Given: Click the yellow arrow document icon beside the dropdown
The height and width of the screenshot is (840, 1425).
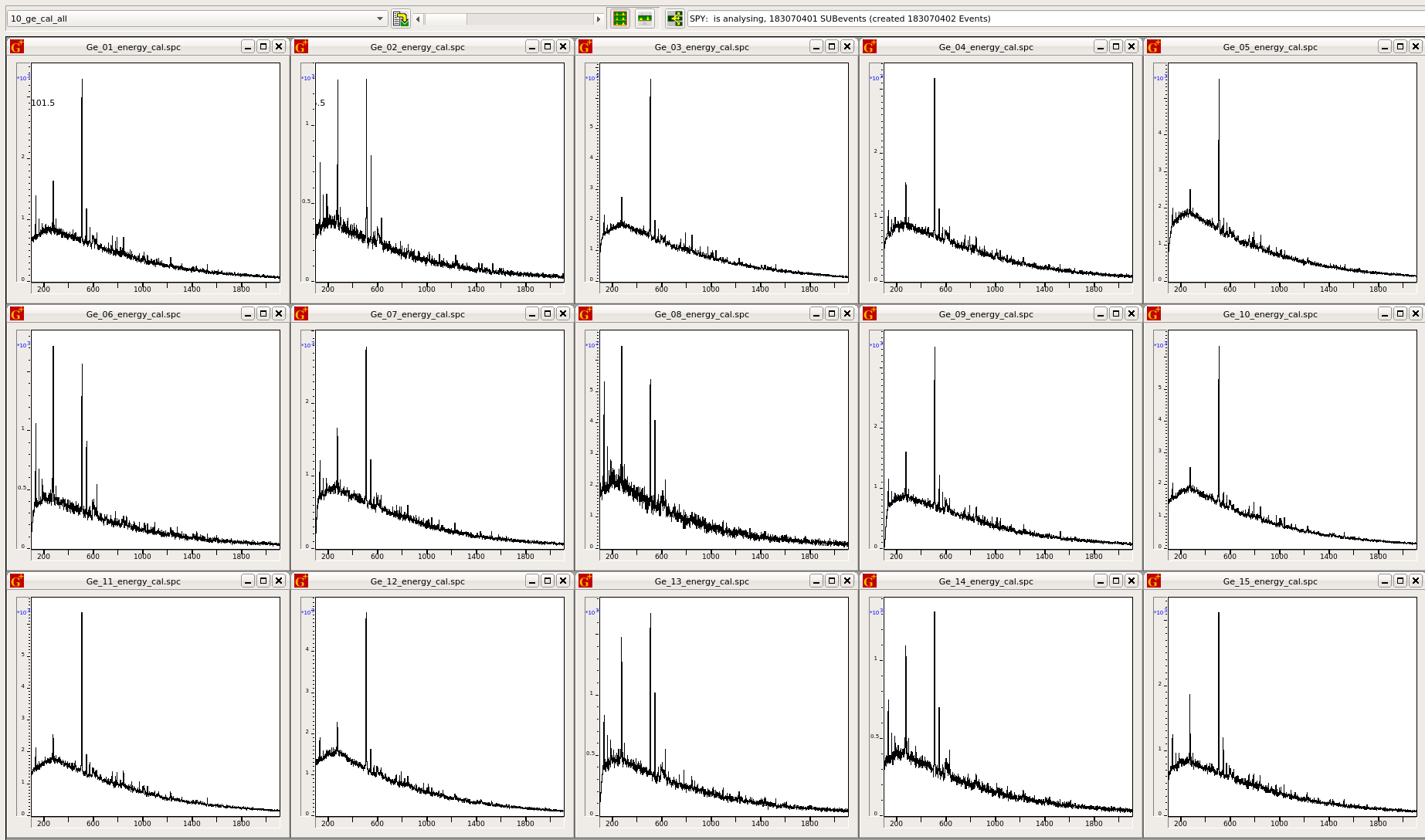Looking at the screenshot, I should tap(400, 19).
